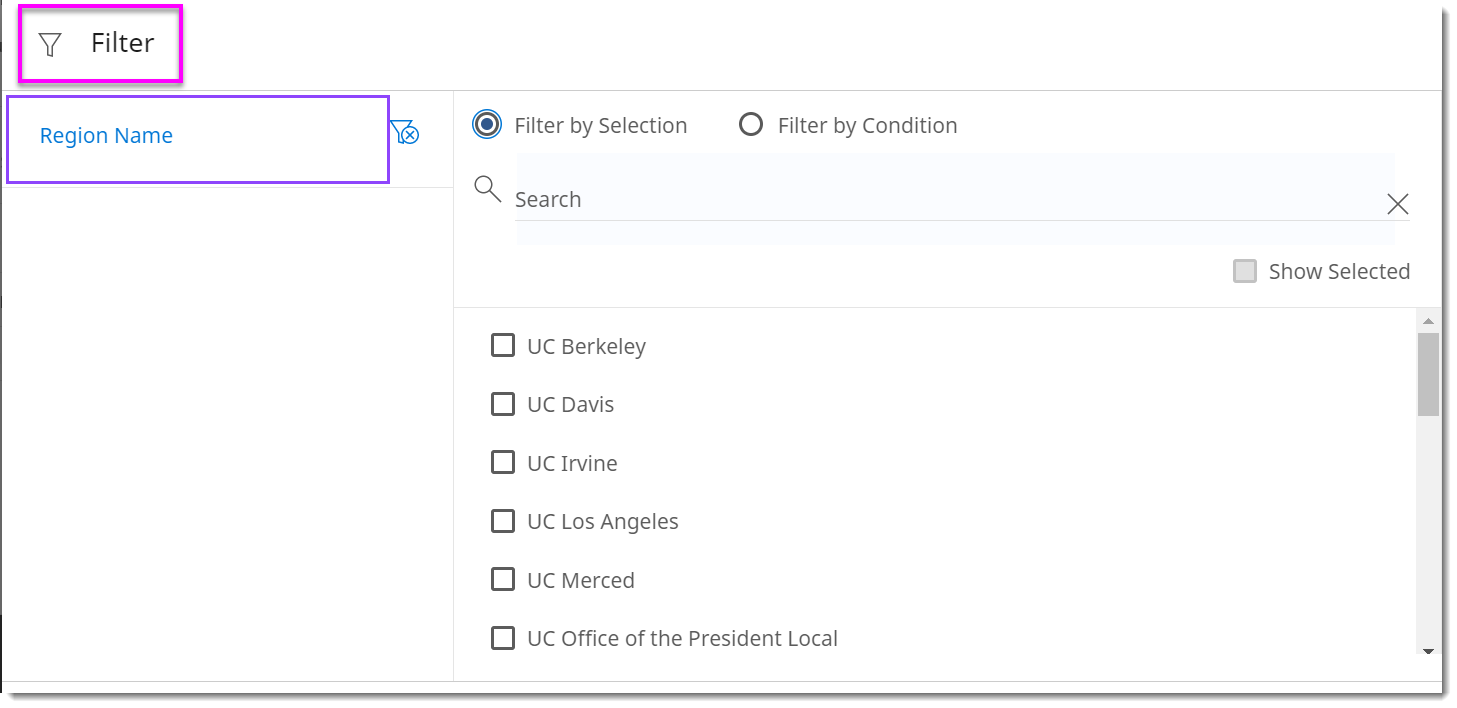
Task: Check the UC Davis checkbox
Action: coord(503,404)
